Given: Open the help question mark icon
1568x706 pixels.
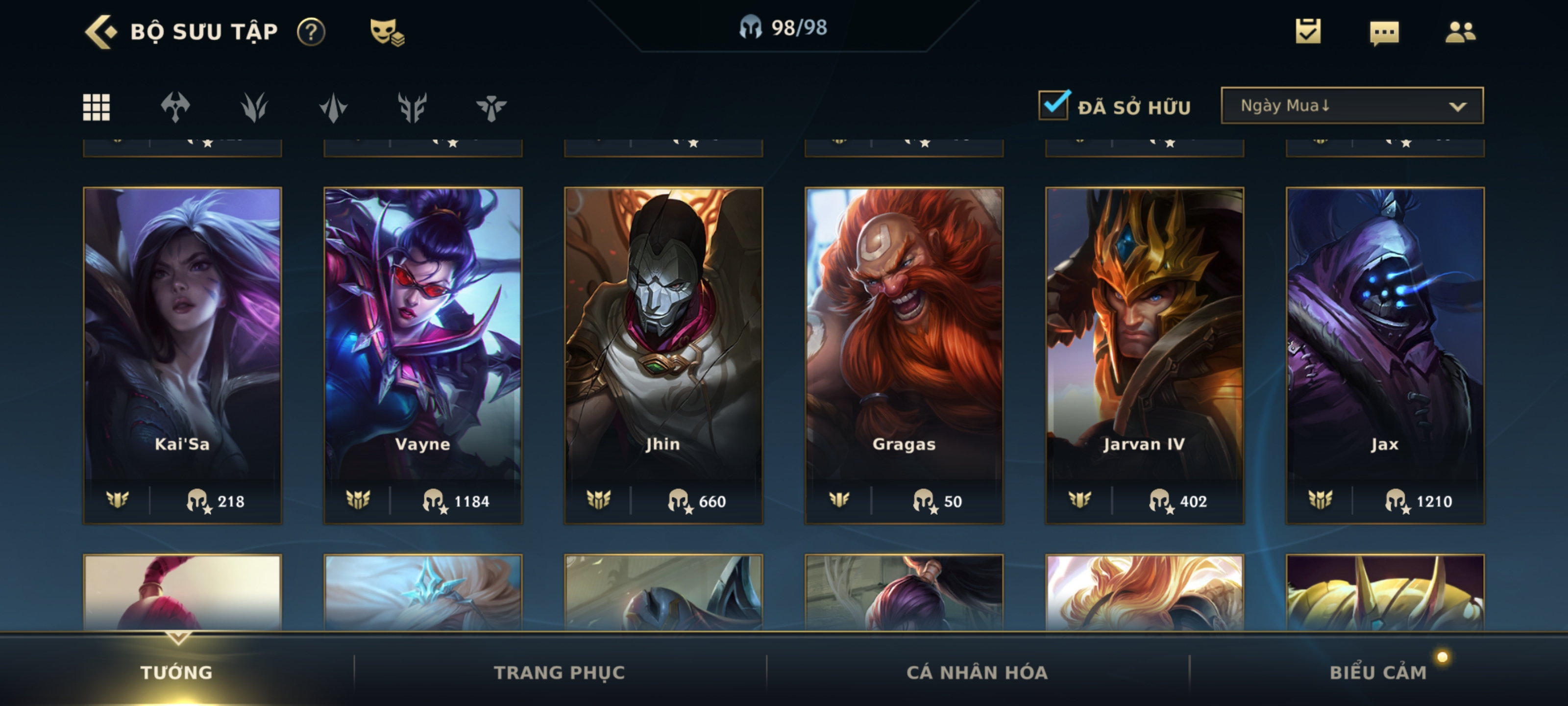Looking at the screenshot, I should click(x=311, y=32).
